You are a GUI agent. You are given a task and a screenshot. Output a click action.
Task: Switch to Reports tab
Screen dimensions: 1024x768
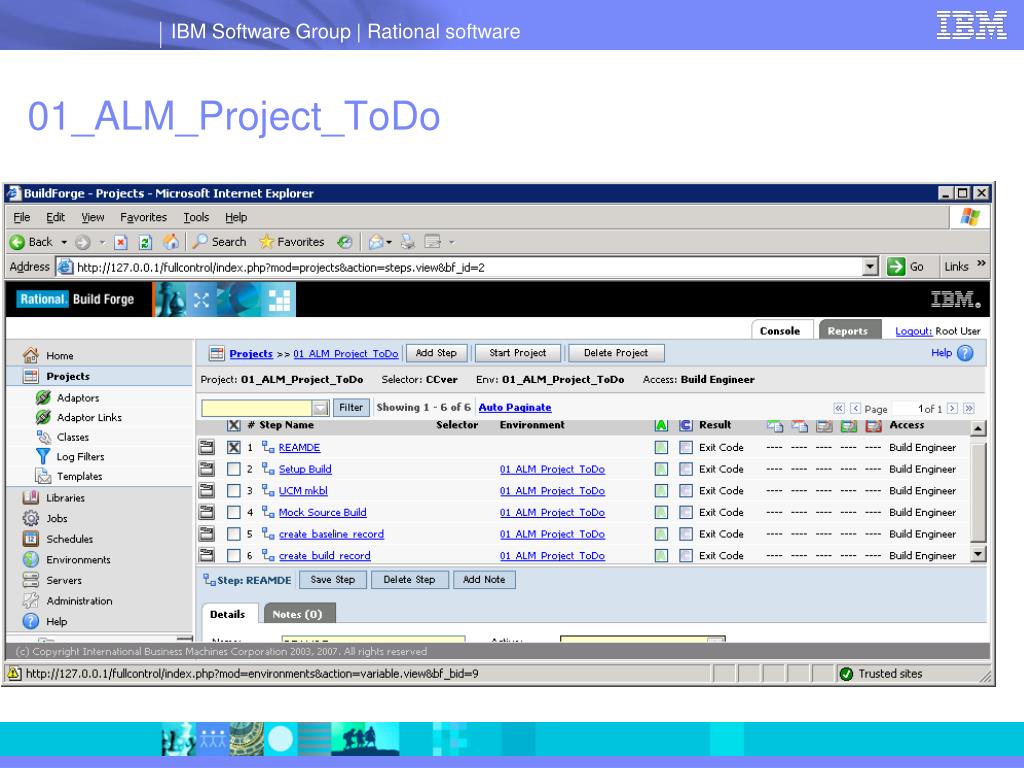(x=848, y=331)
